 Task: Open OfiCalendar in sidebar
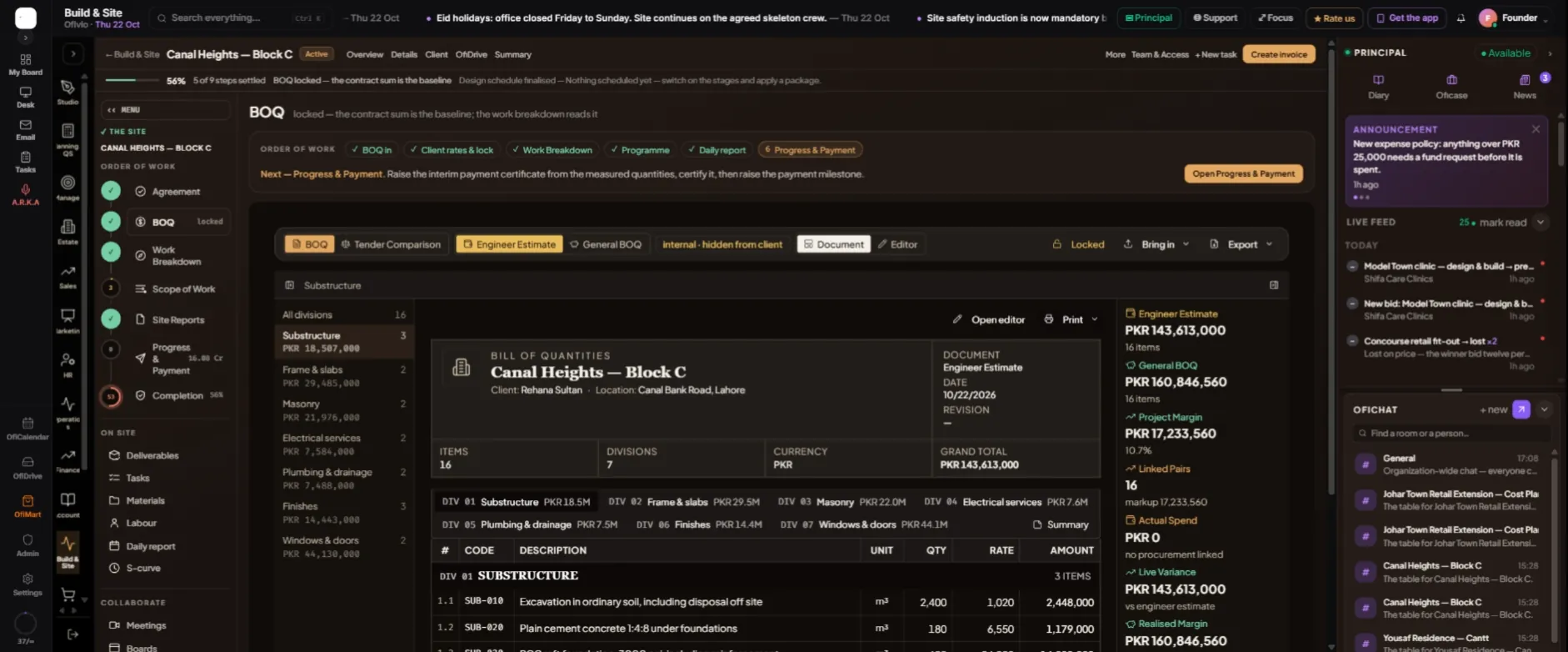pos(27,428)
